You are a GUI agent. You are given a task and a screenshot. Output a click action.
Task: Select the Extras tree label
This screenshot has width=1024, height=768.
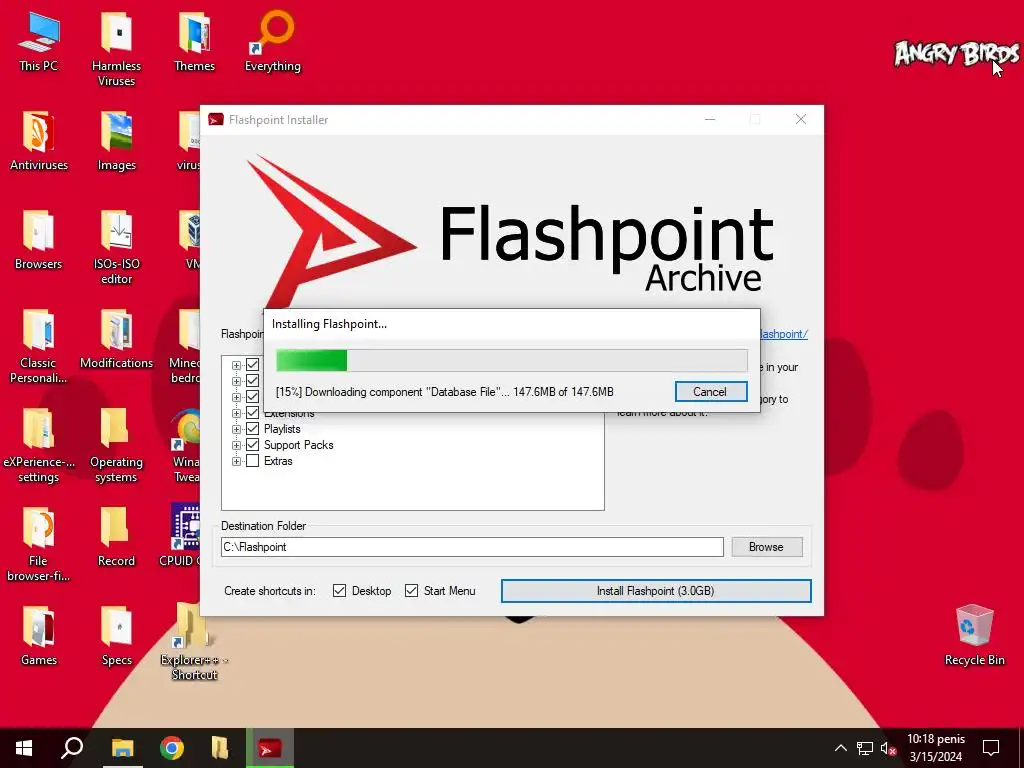(x=278, y=461)
